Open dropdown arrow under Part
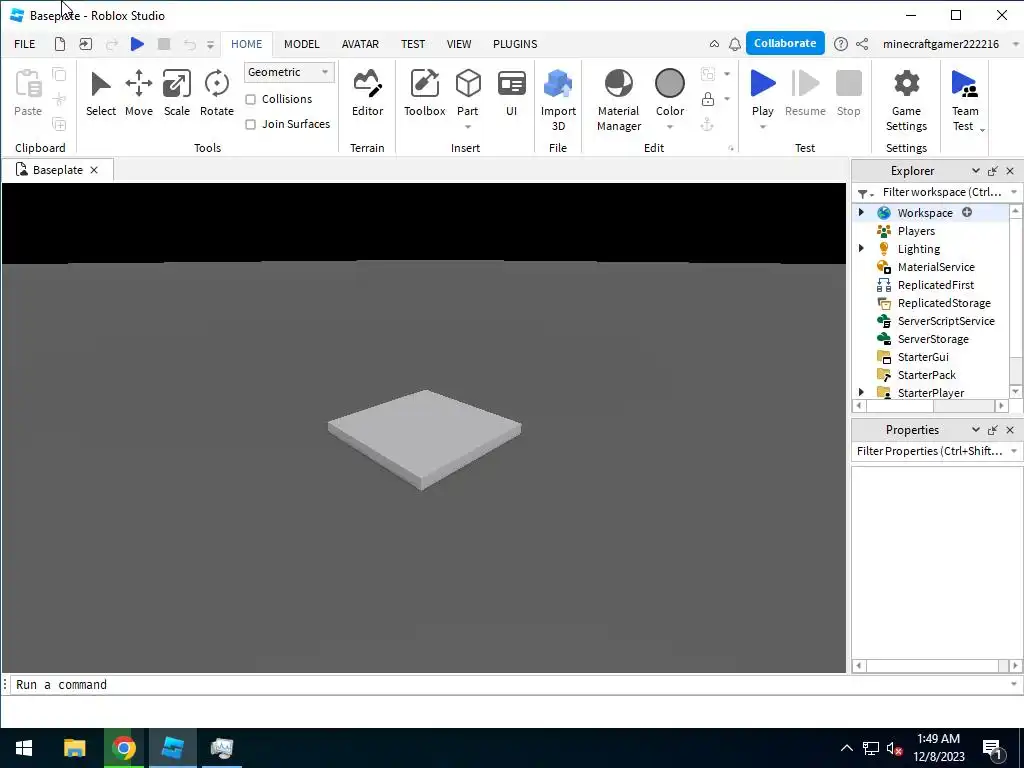 468,127
